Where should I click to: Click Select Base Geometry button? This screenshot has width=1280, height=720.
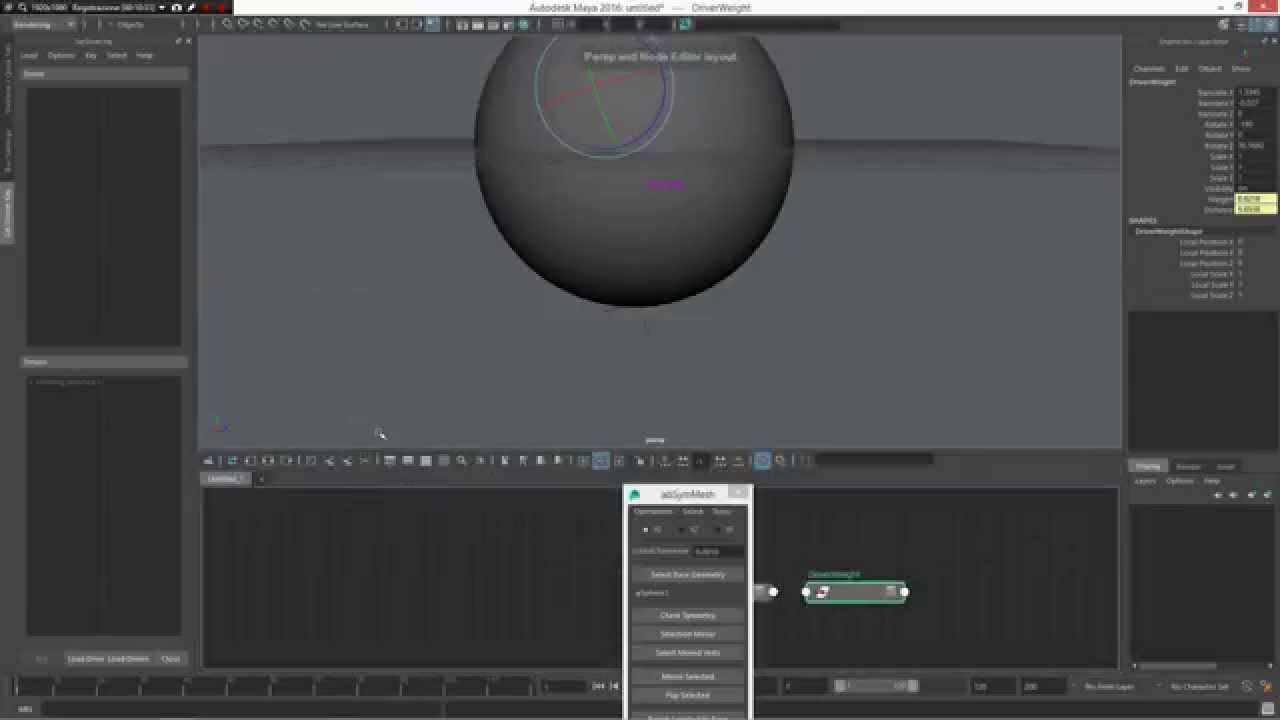tap(688, 575)
